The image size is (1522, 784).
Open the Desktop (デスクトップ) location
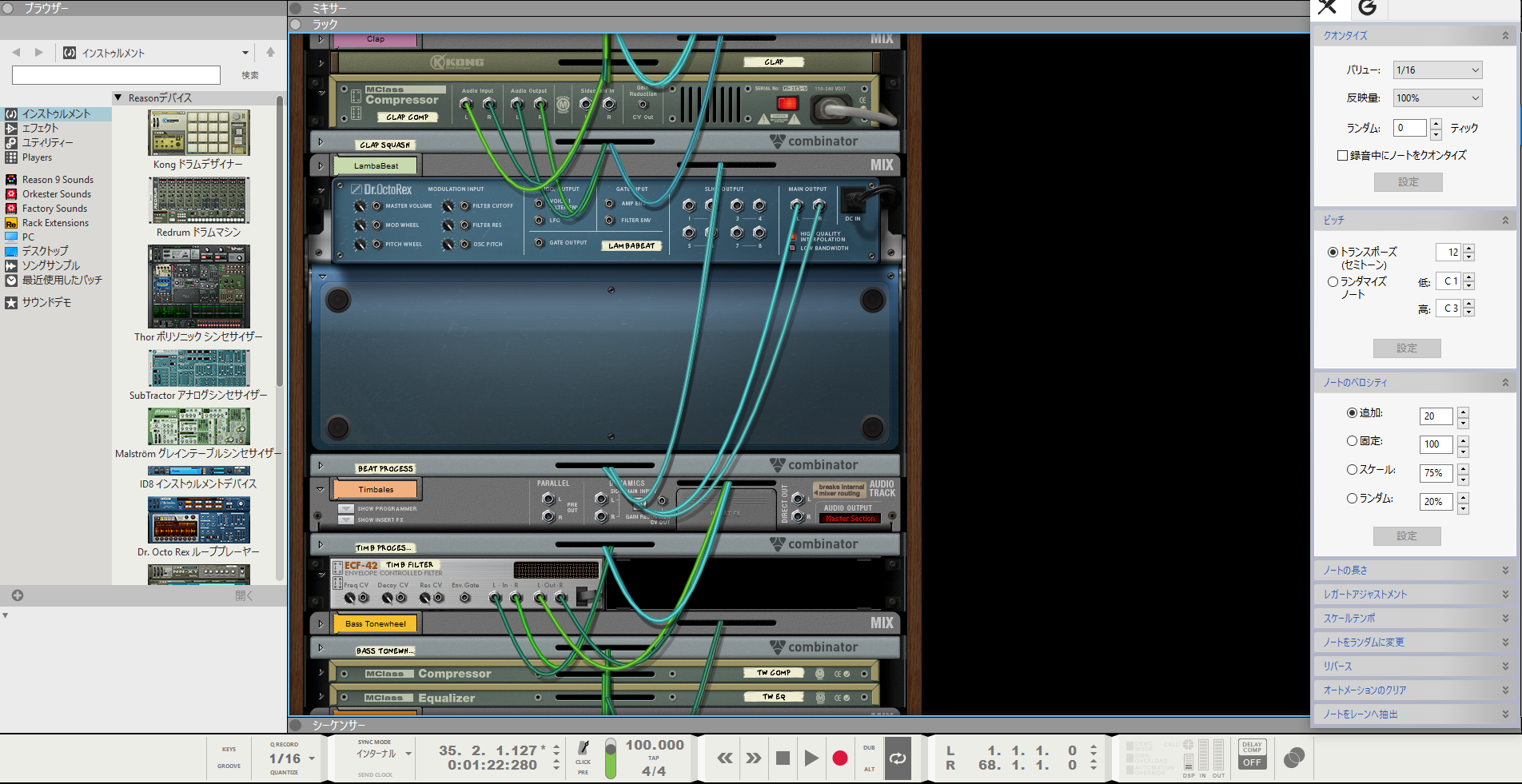click(x=46, y=251)
